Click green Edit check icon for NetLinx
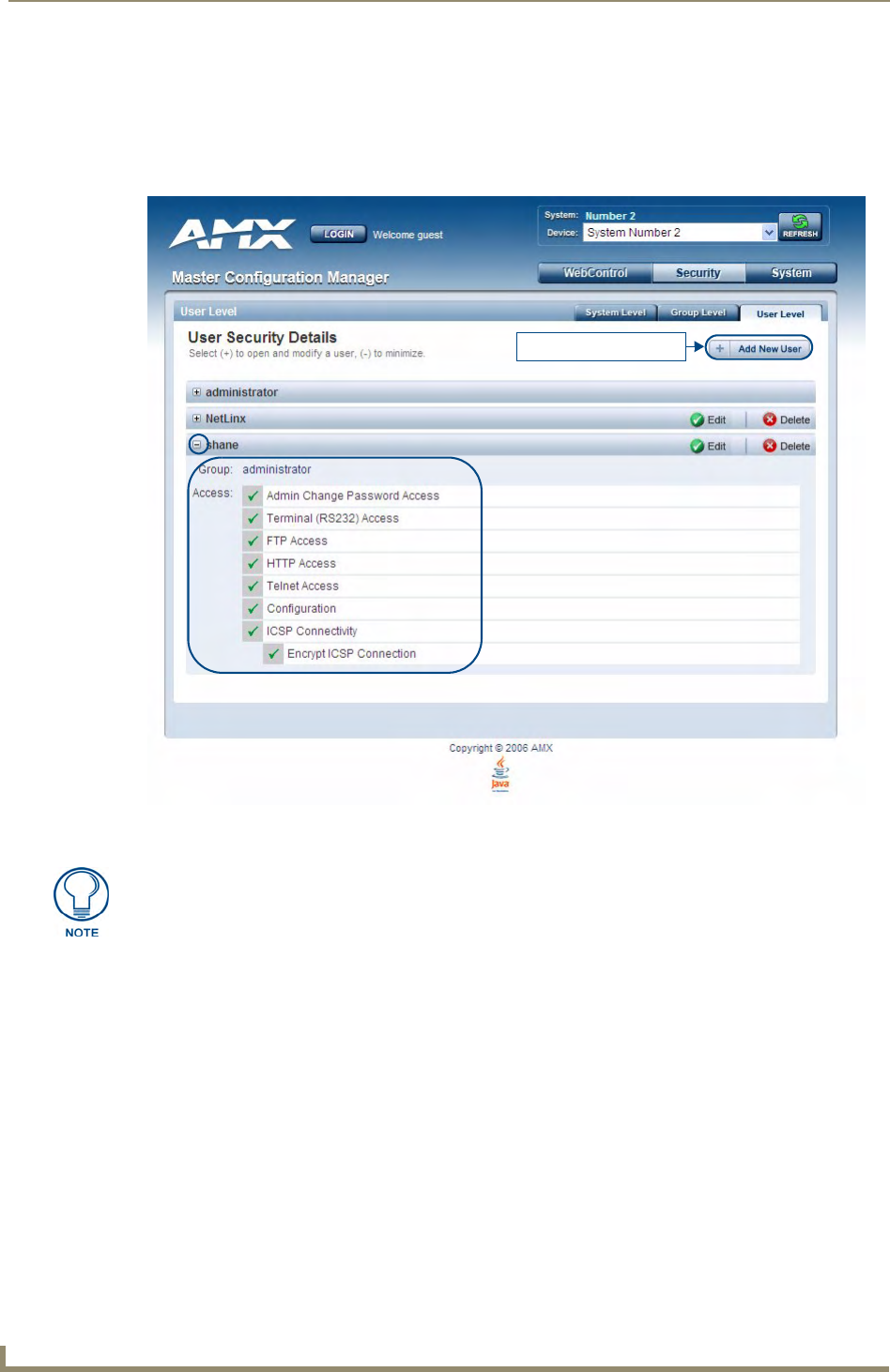Screen dimensions: 890x1372 click(697, 419)
